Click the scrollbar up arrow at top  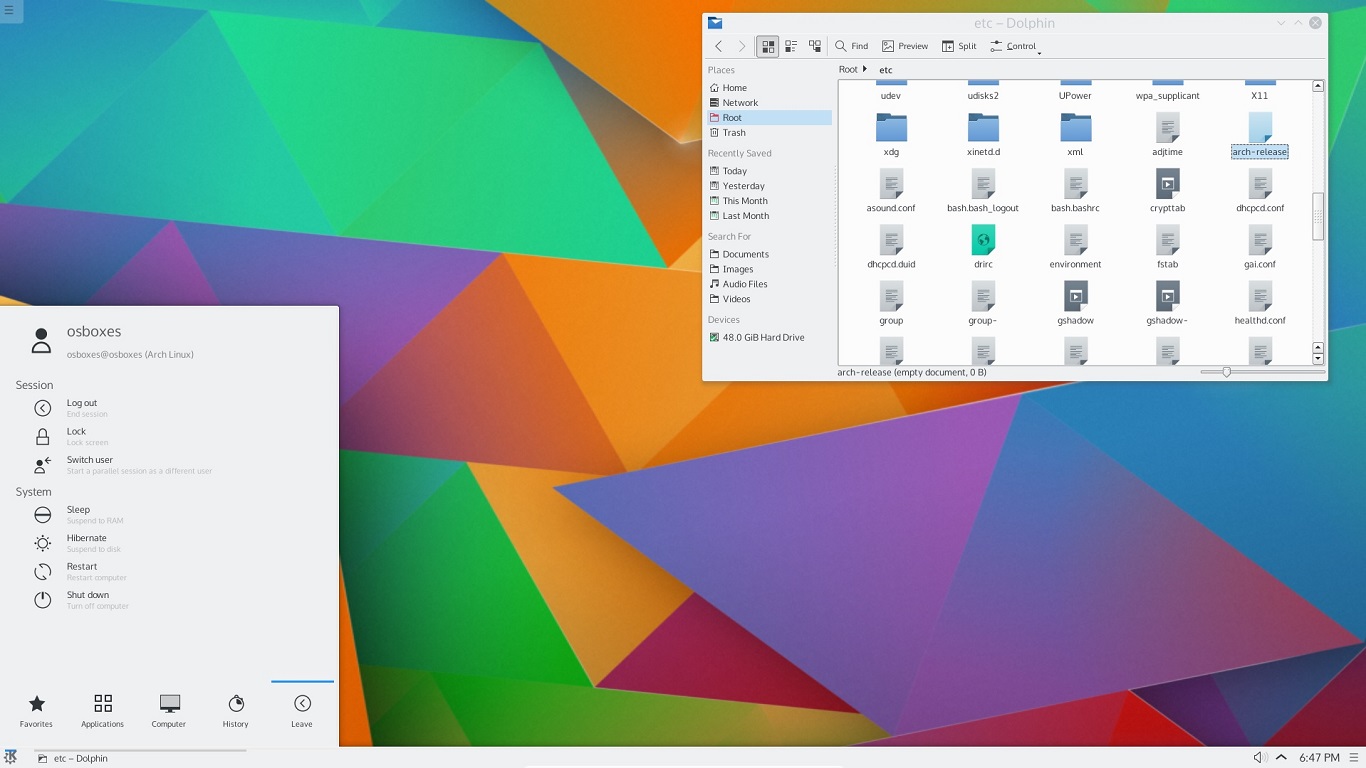click(1318, 86)
